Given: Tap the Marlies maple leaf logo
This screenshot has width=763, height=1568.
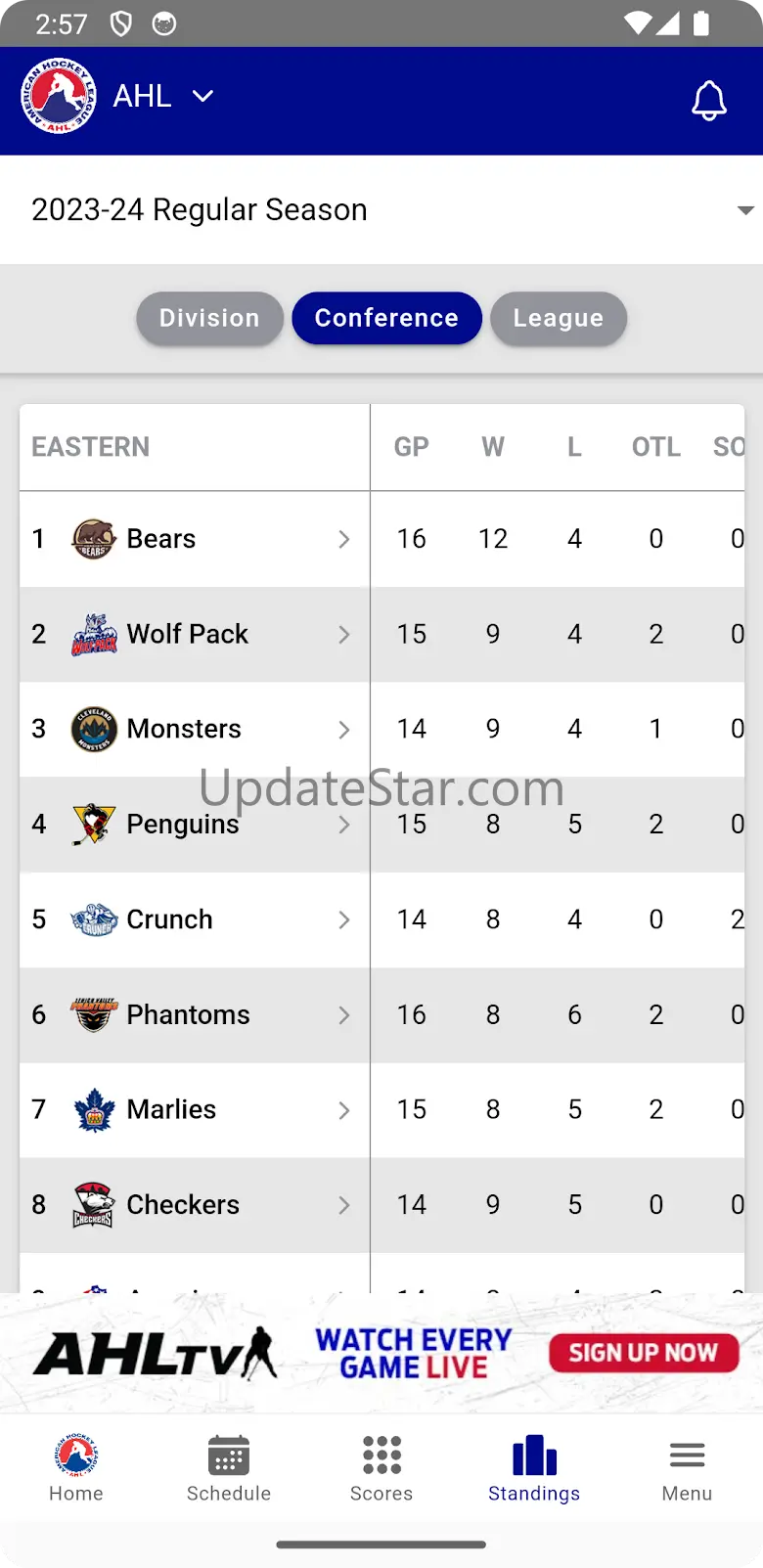Looking at the screenshot, I should click(x=94, y=1110).
